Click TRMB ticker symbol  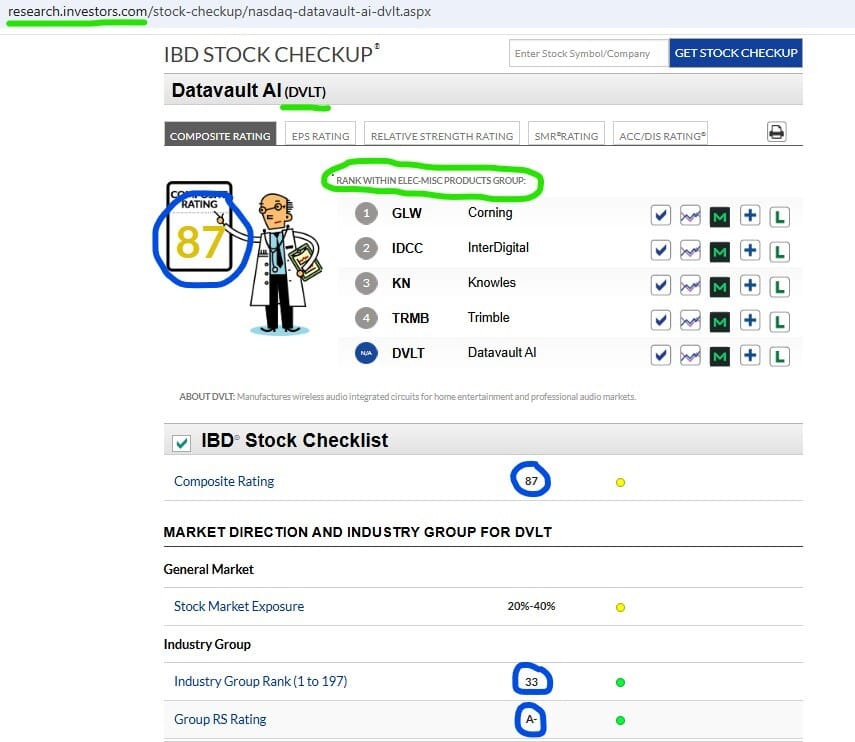point(410,318)
